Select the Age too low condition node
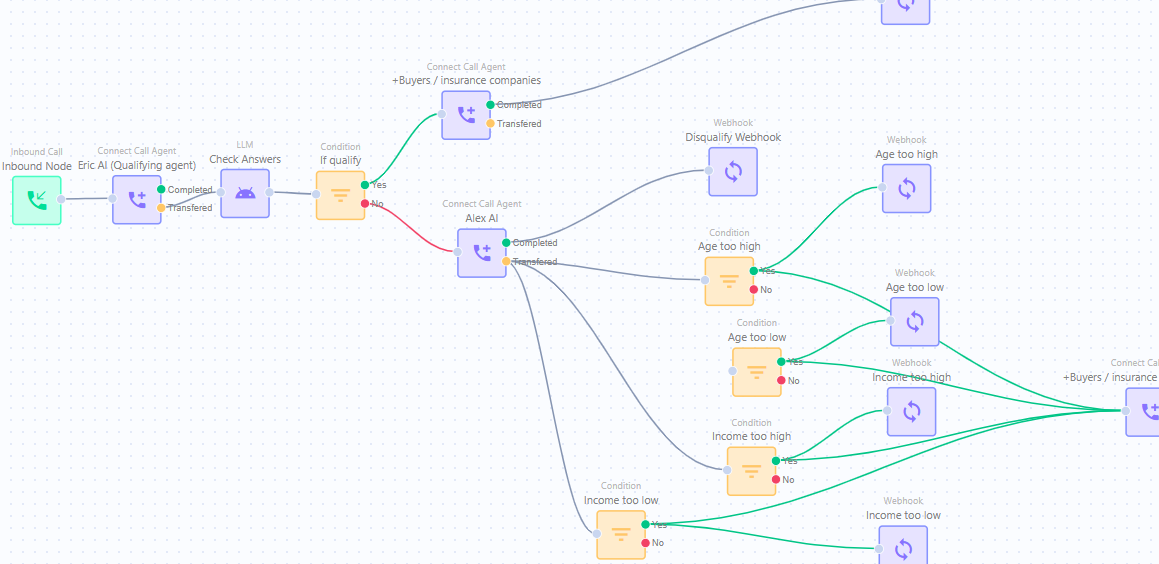The width and height of the screenshot is (1159, 564). click(x=757, y=372)
